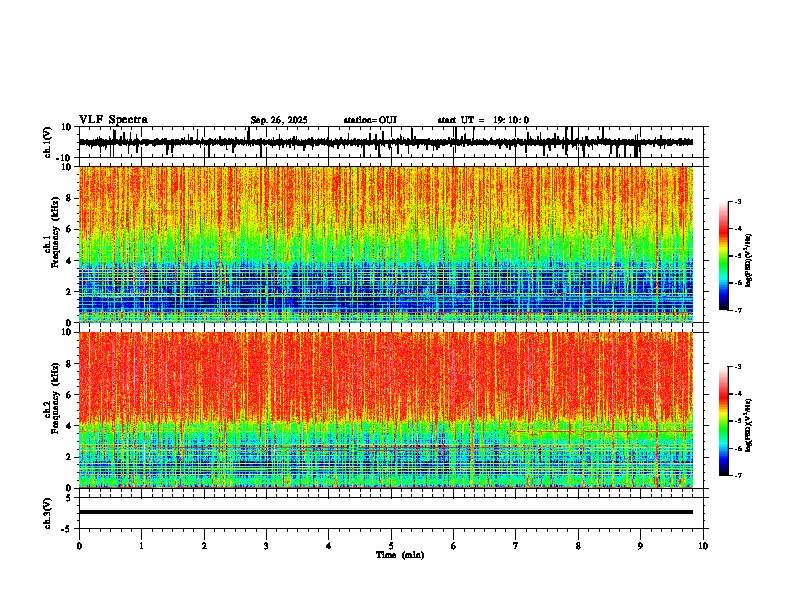Click the "ch.3(V)" axis label
The height and width of the screenshot is (612, 792).
click(48, 514)
